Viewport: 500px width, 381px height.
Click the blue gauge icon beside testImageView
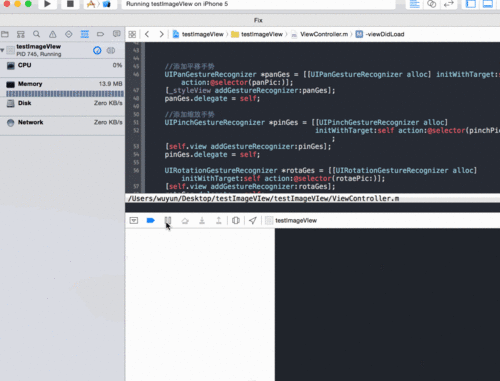point(97,50)
